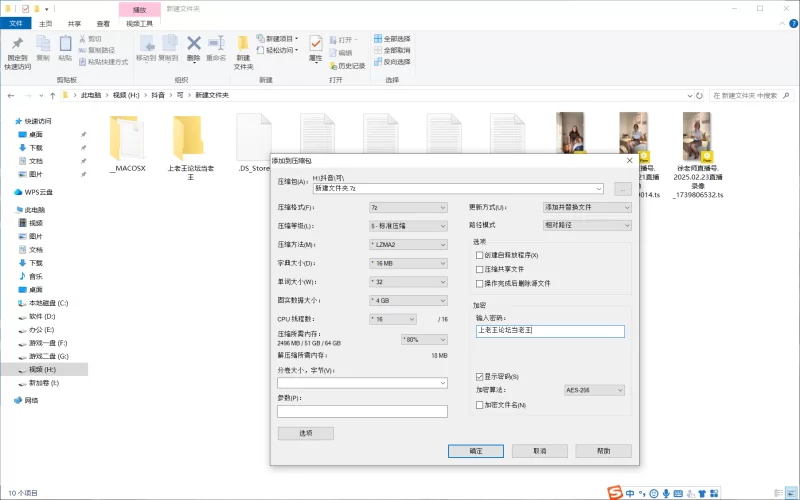Open 属性 properties icon in ribbon

[x=316, y=45]
